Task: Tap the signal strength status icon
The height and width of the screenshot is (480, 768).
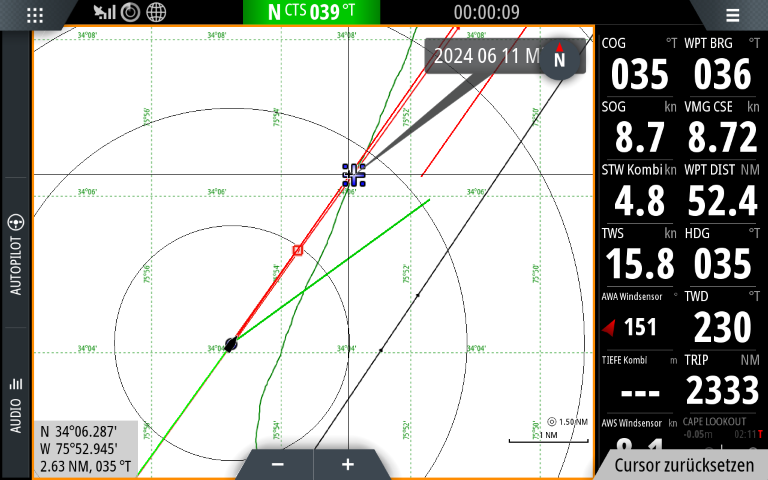Action: coord(104,13)
